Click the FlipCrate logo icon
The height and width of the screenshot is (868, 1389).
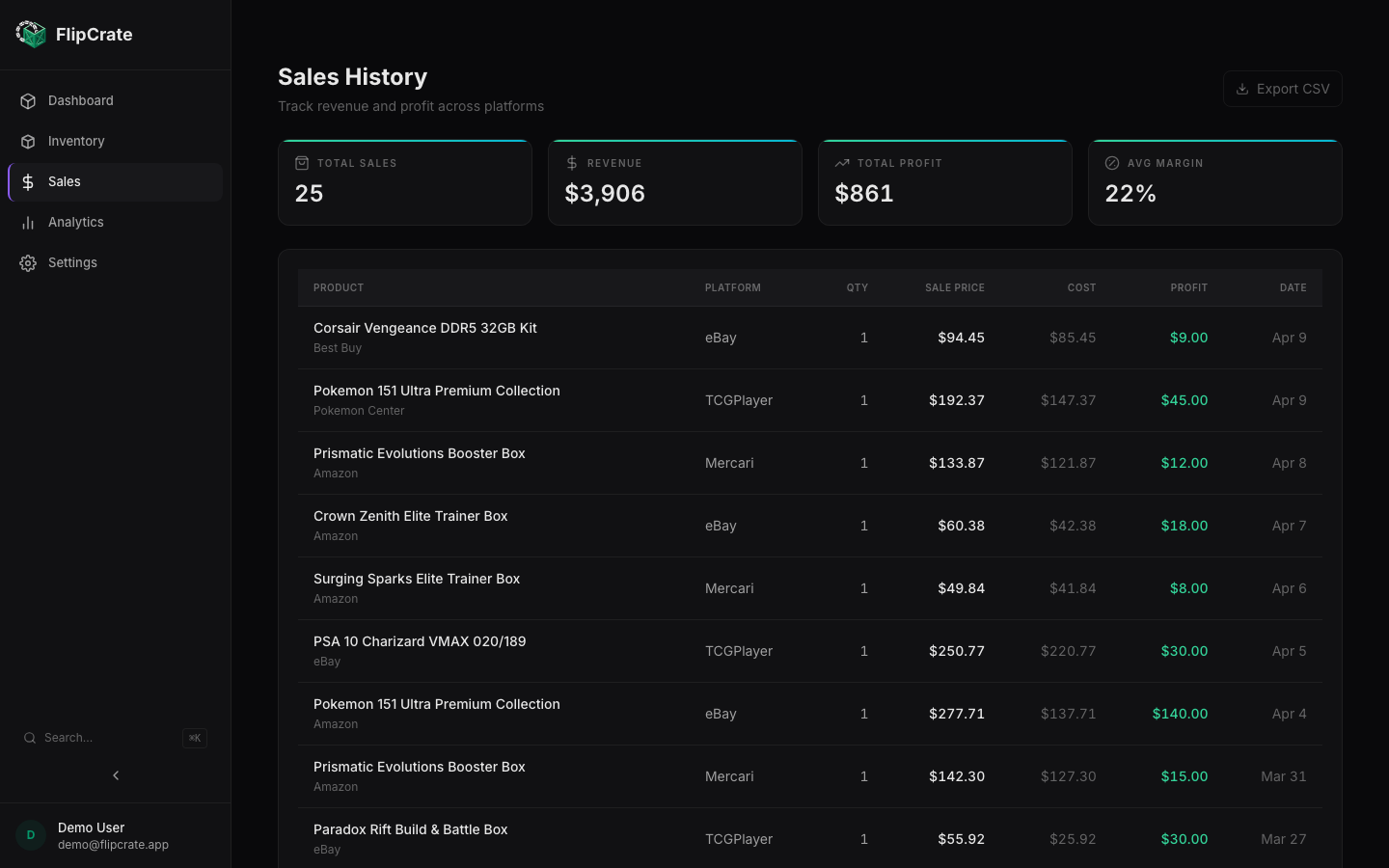point(31,34)
